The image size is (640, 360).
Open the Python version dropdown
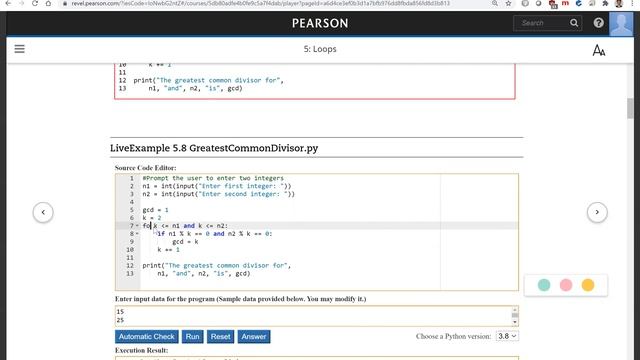click(x=507, y=336)
